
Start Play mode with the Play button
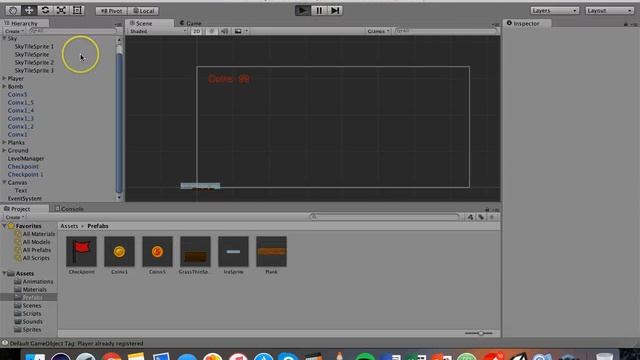click(x=302, y=10)
